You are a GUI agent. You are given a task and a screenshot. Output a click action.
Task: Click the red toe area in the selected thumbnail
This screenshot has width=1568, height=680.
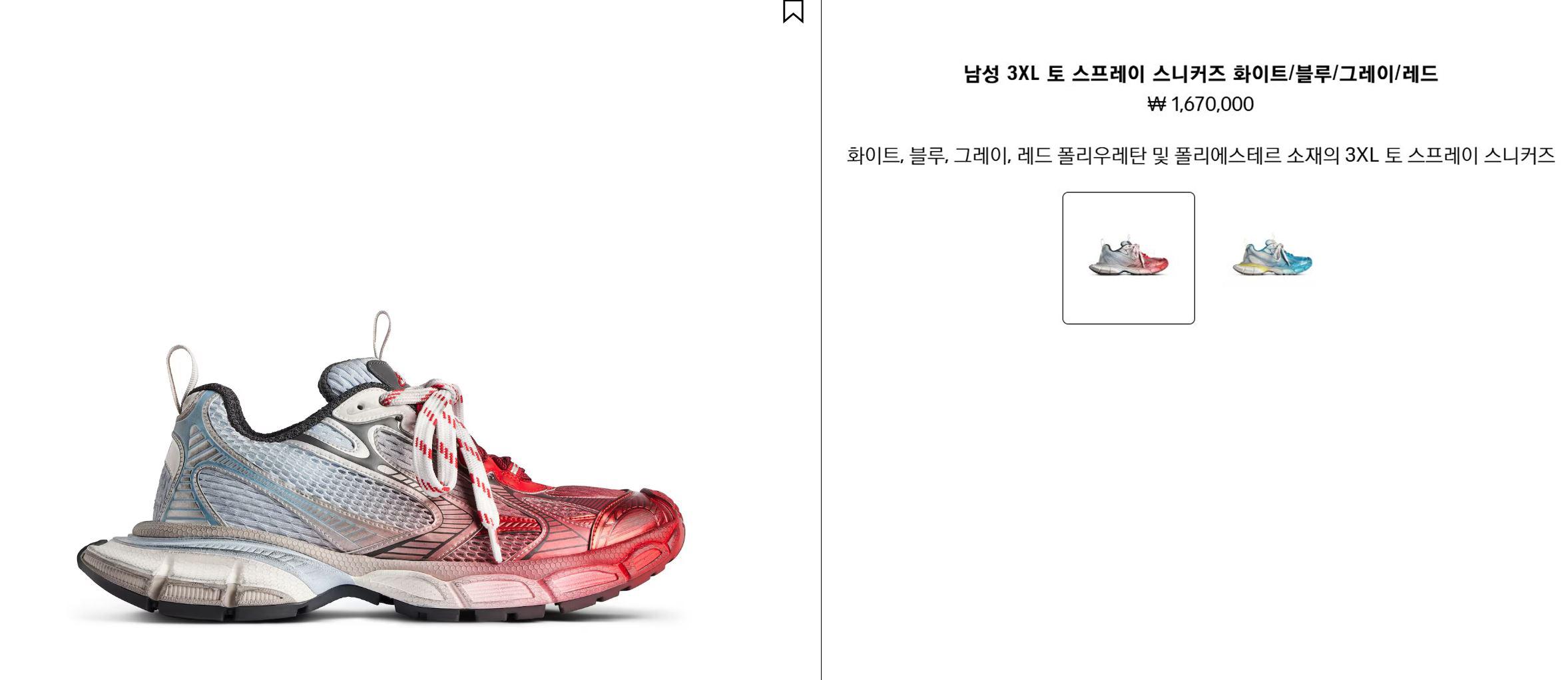[1155, 263]
